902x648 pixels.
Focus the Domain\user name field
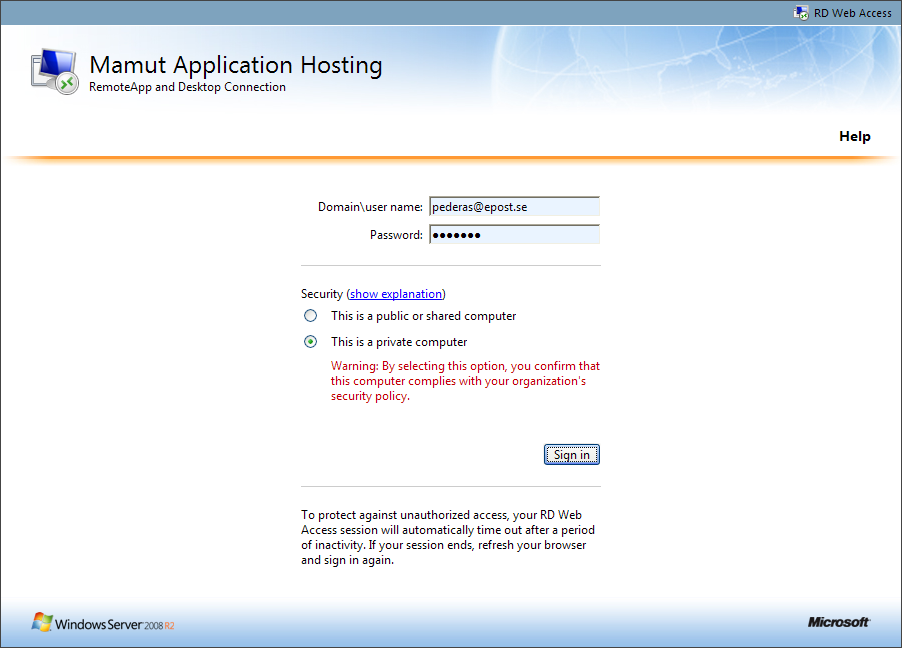point(514,207)
